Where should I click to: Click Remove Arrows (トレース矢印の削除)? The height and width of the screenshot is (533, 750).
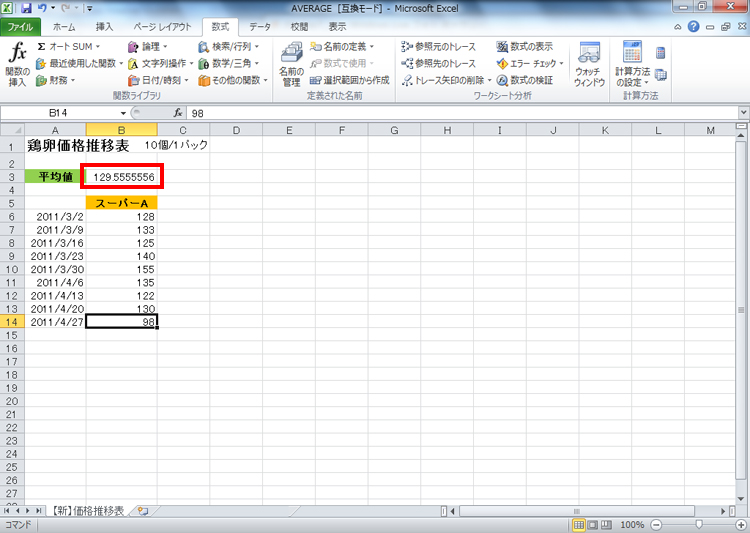(446, 80)
